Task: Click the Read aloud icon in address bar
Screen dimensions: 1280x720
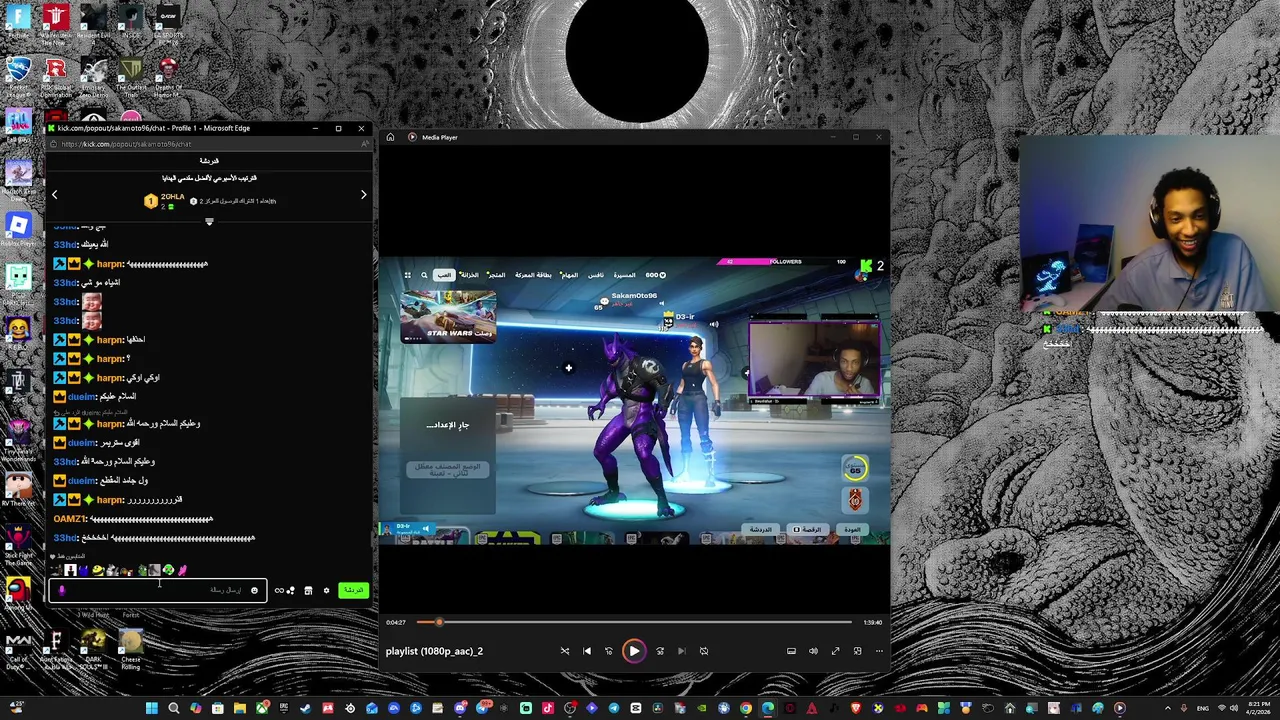Action: pyautogui.click(x=365, y=144)
